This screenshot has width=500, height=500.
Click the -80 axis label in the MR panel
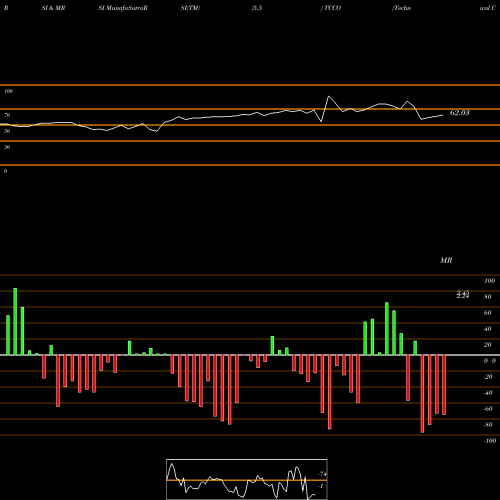[488, 425]
